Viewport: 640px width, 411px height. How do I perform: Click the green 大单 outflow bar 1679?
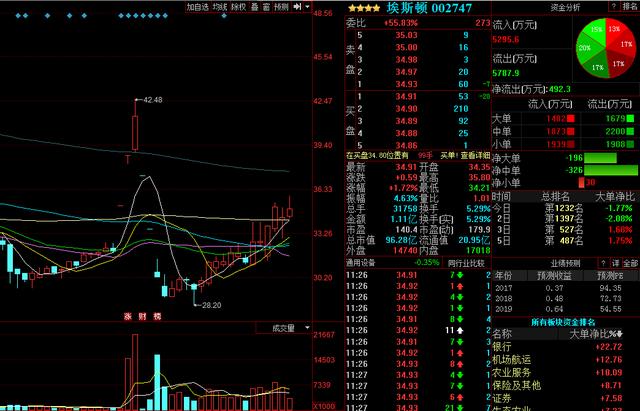[630, 119]
